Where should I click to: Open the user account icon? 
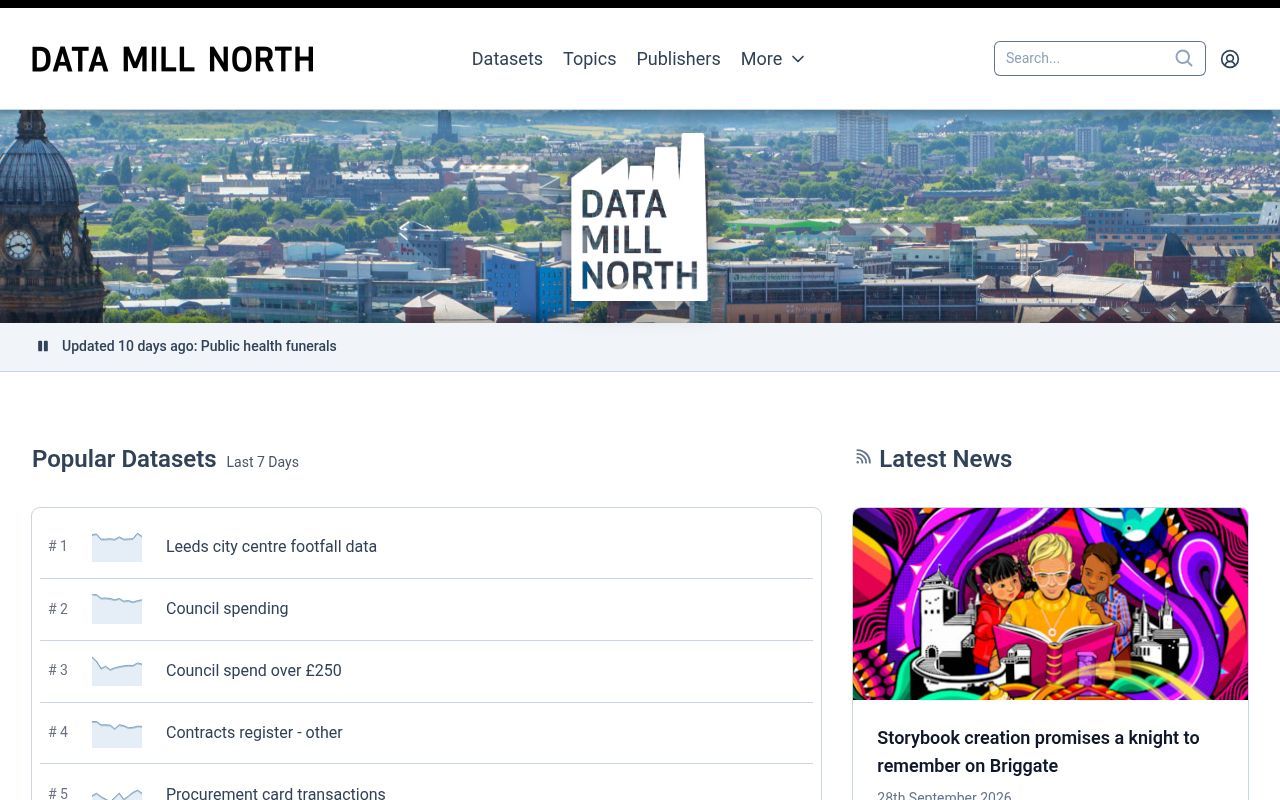(x=1230, y=59)
